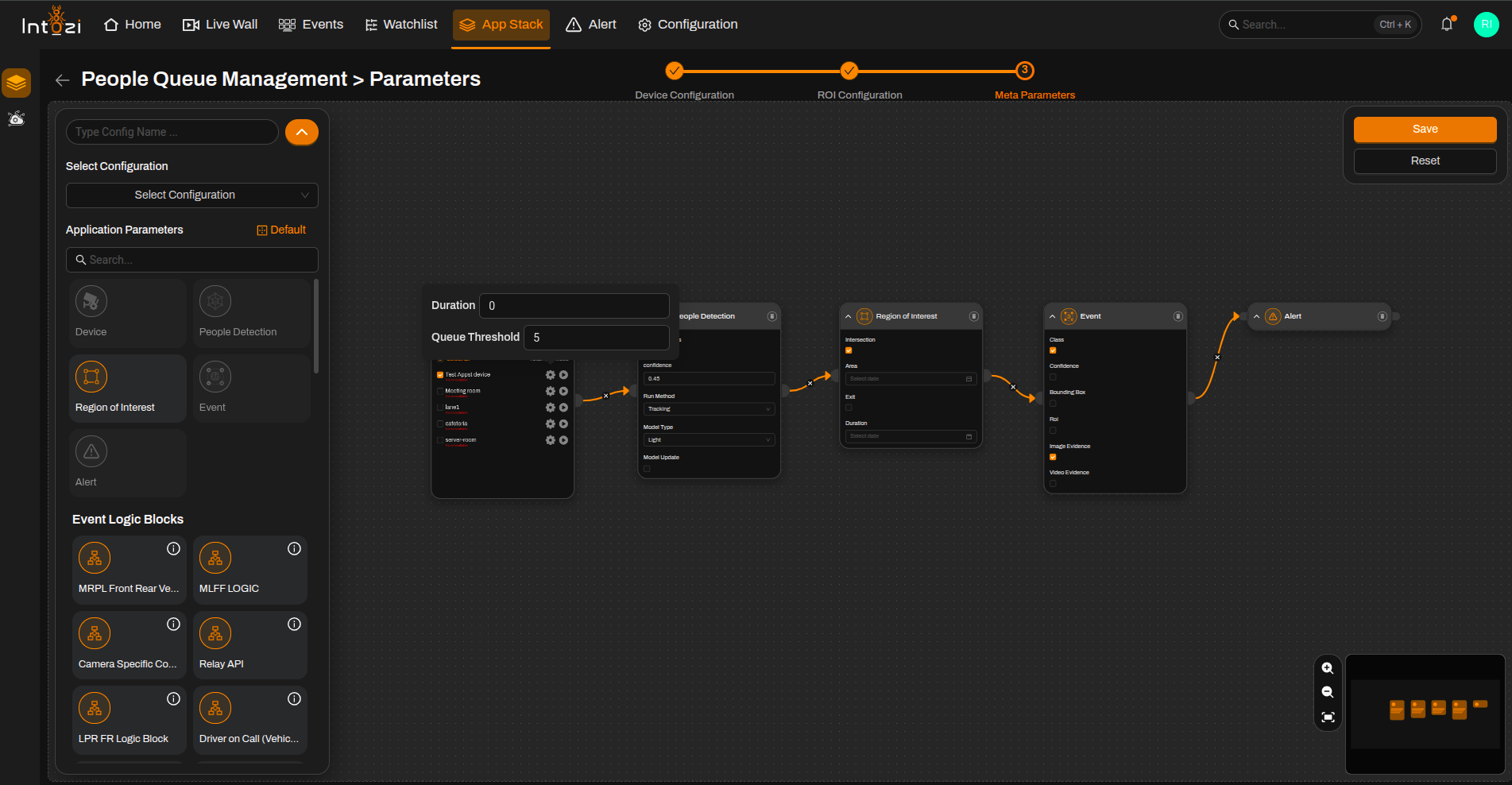Toggle the Class checkbox in Event node

(1053, 350)
